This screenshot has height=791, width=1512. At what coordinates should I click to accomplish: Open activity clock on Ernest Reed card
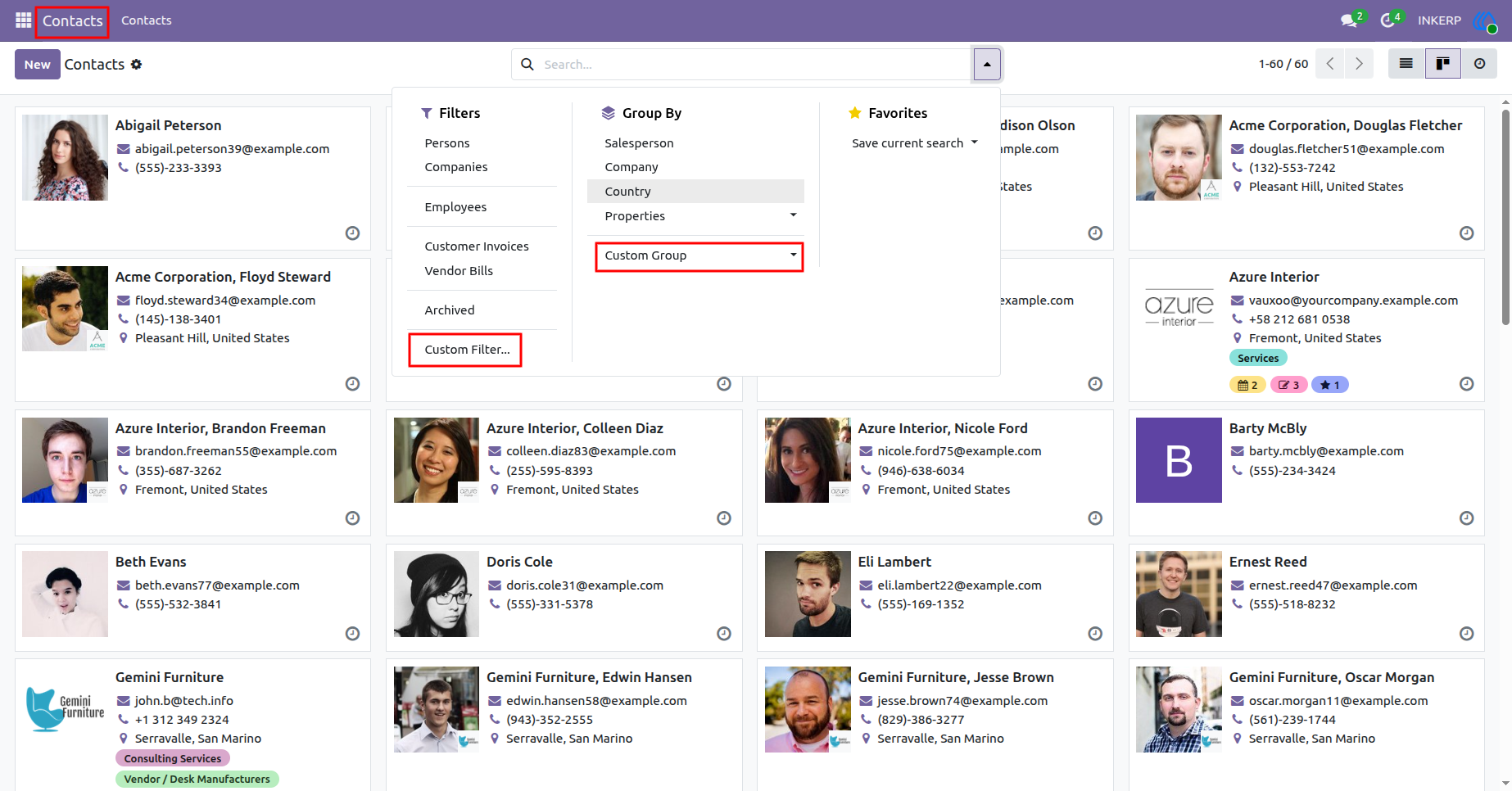pyautogui.click(x=1466, y=634)
